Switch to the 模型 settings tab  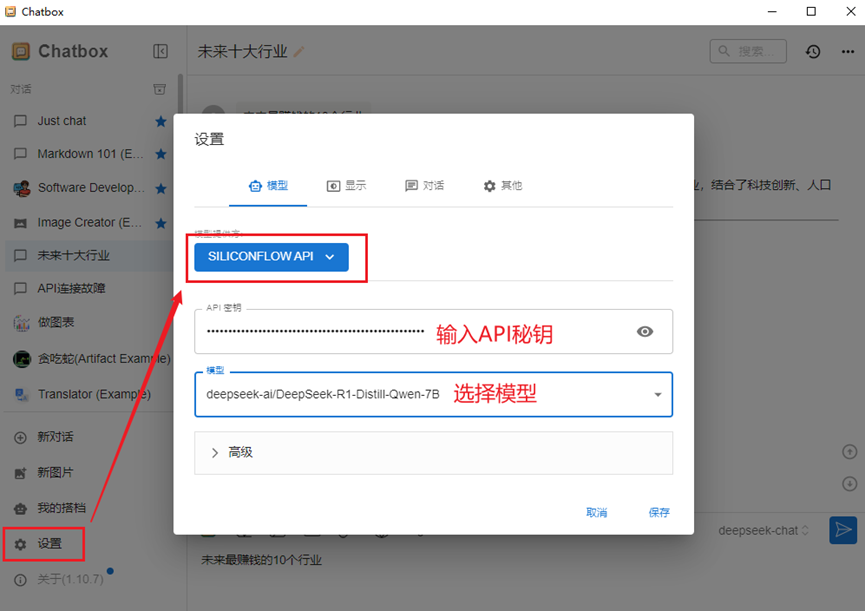click(268, 186)
